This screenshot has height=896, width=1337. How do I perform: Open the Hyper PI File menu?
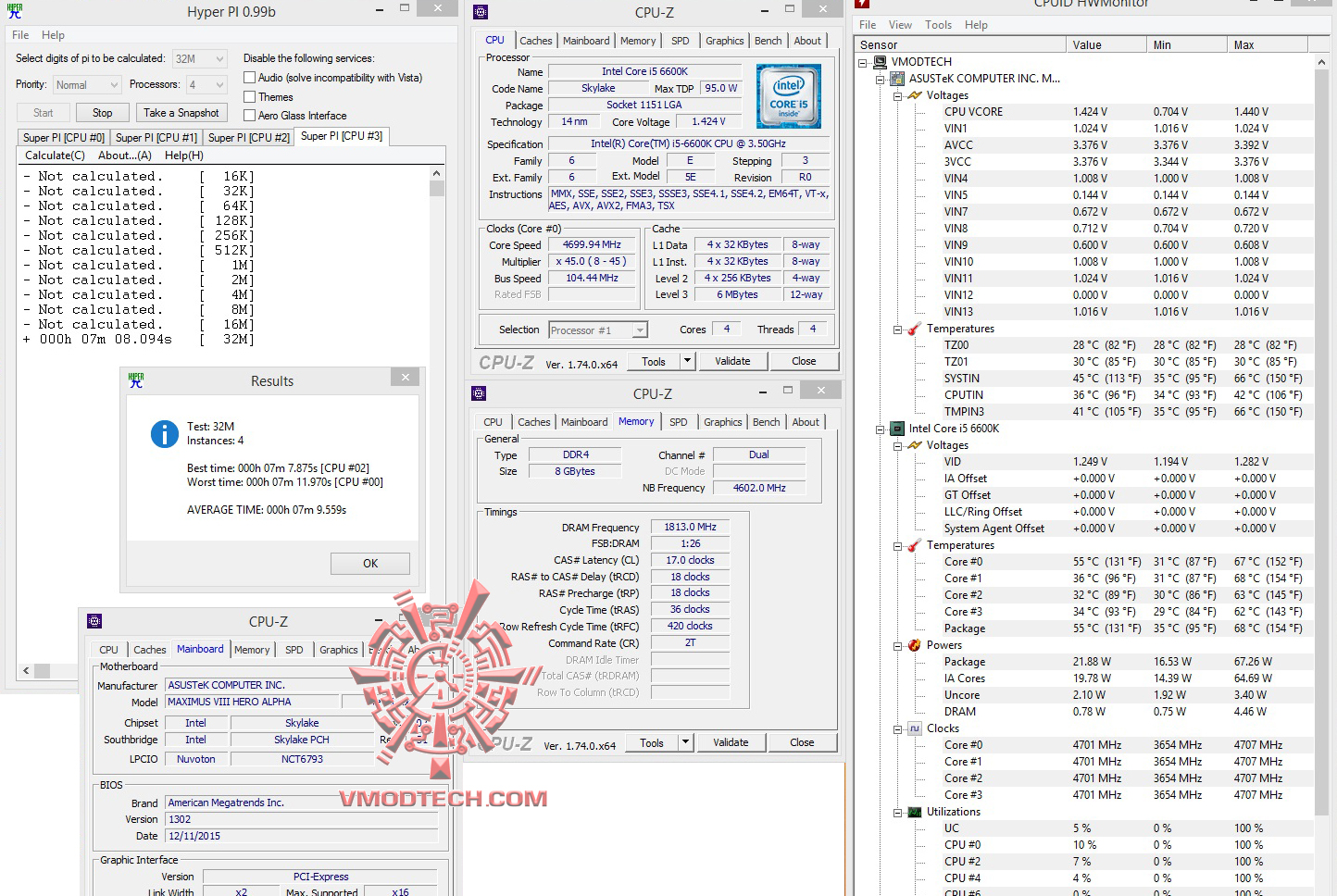pyautogui.click(x=20, y=35)
